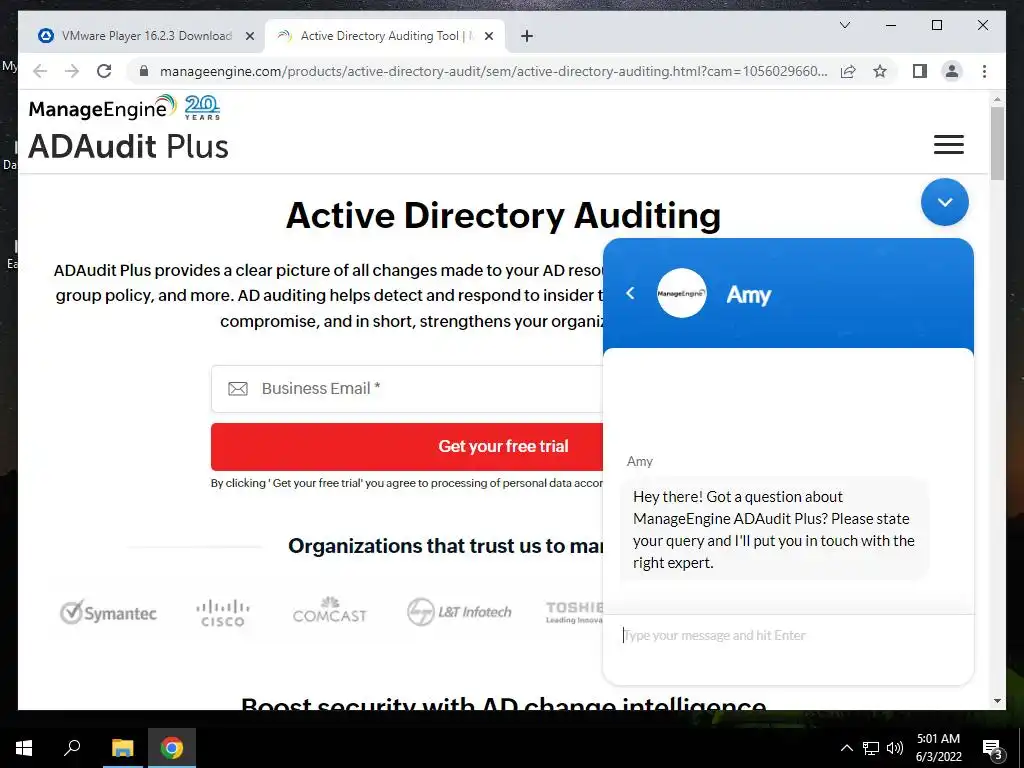Open Windows taskbar search
Viewport: 1024px width, 768px height.
[72, 748]
